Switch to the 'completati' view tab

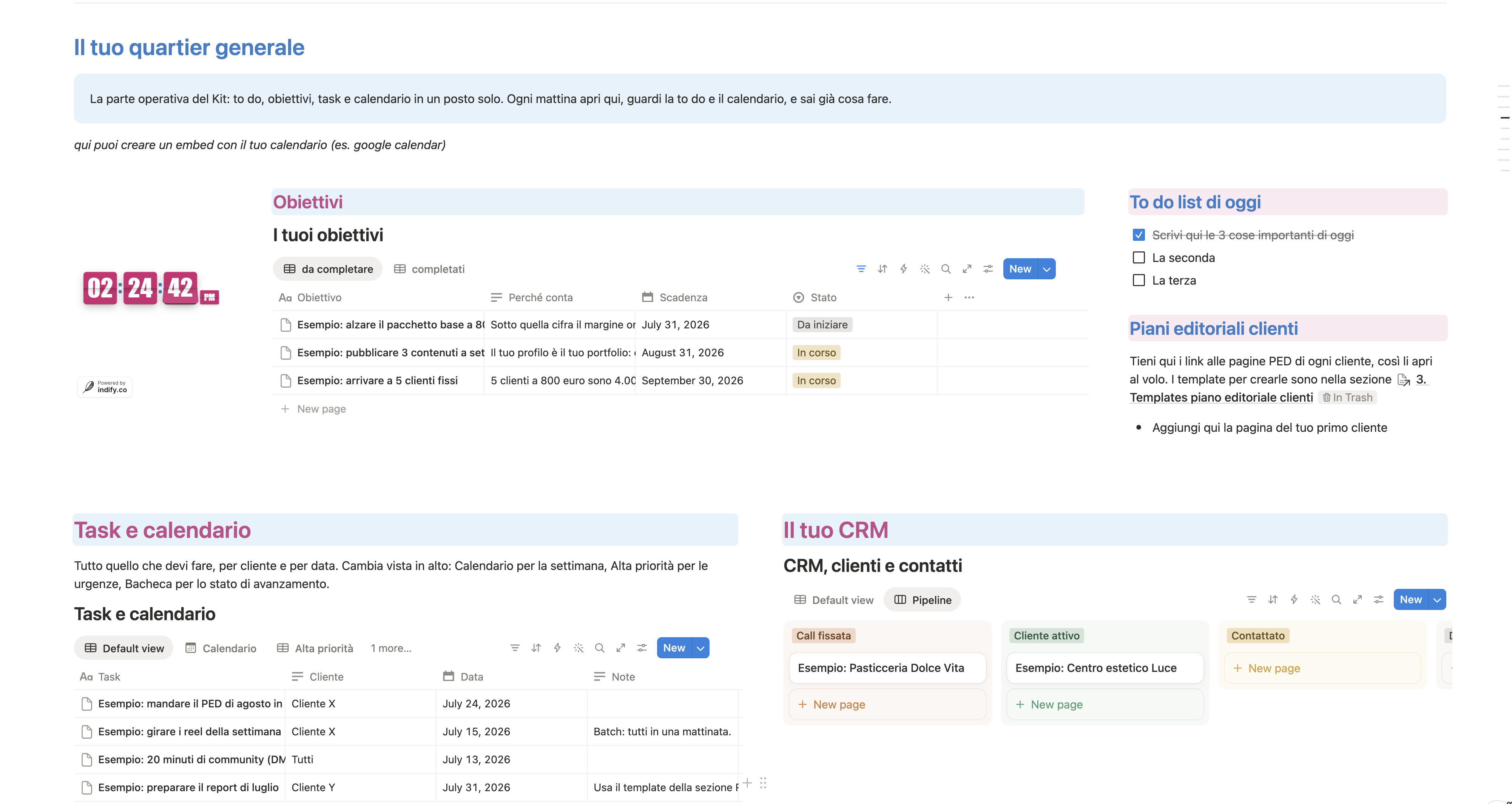pos(429,269)
